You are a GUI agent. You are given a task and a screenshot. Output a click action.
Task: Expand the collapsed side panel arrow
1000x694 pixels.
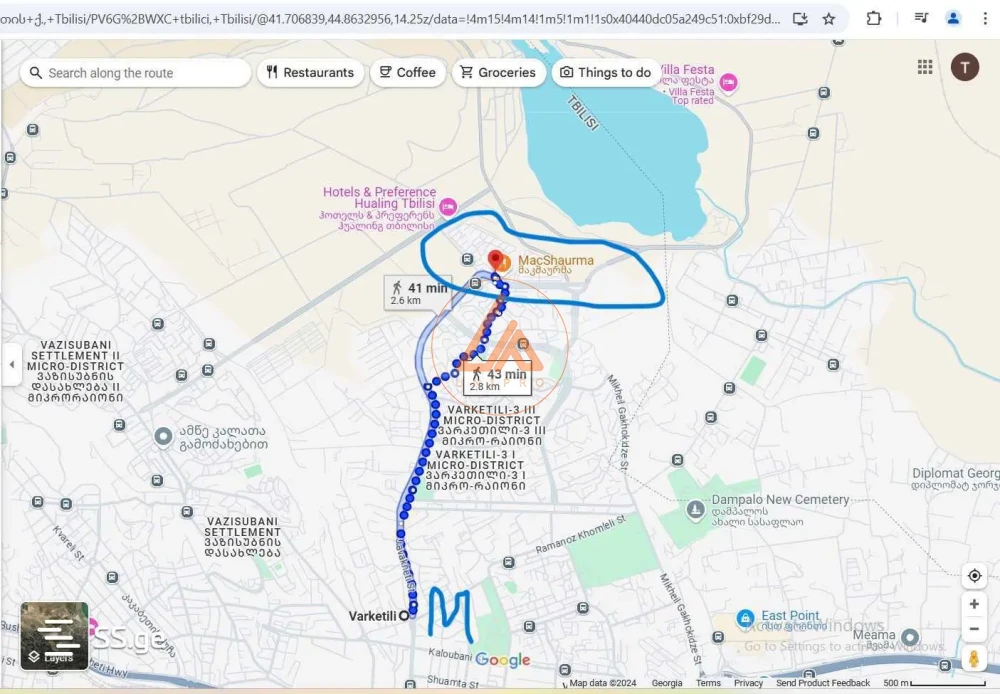[x=11, y=365]
